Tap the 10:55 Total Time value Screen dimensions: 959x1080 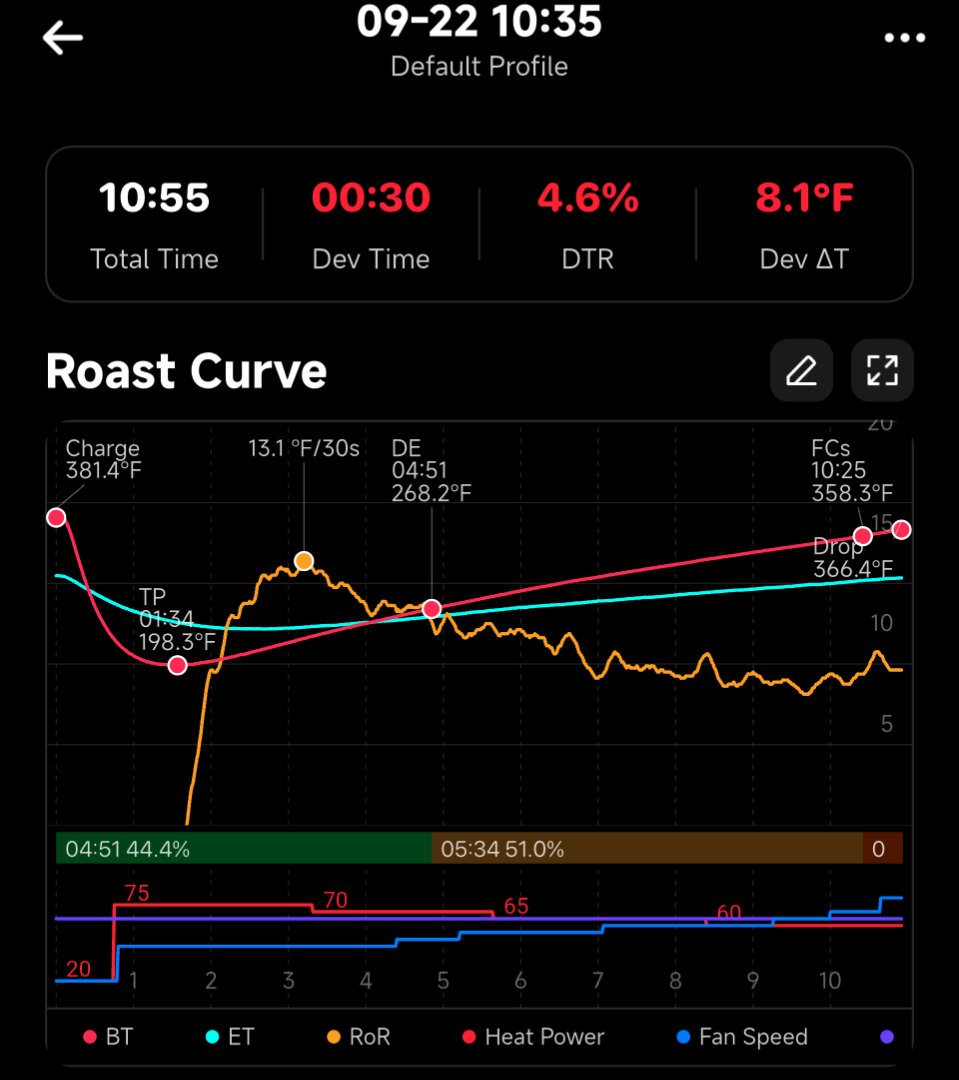click(154, 198)
